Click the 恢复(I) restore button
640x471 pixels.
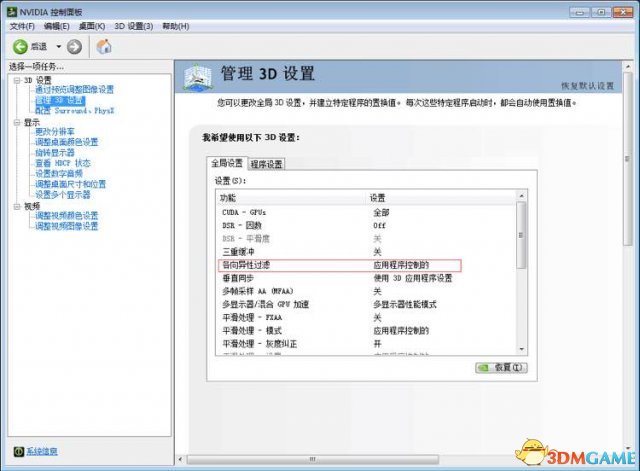[502, 368]
